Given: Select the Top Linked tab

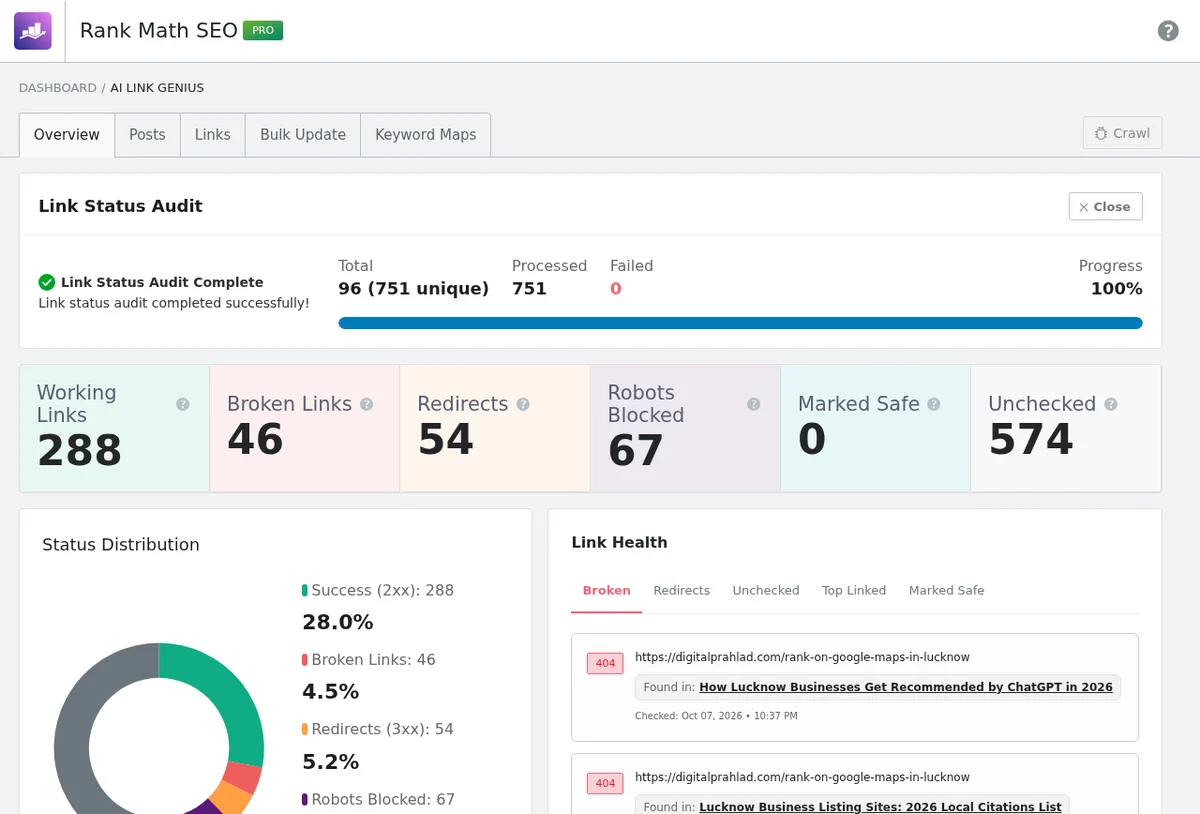Looking at the screenshot, I should (x=854, y=591).
